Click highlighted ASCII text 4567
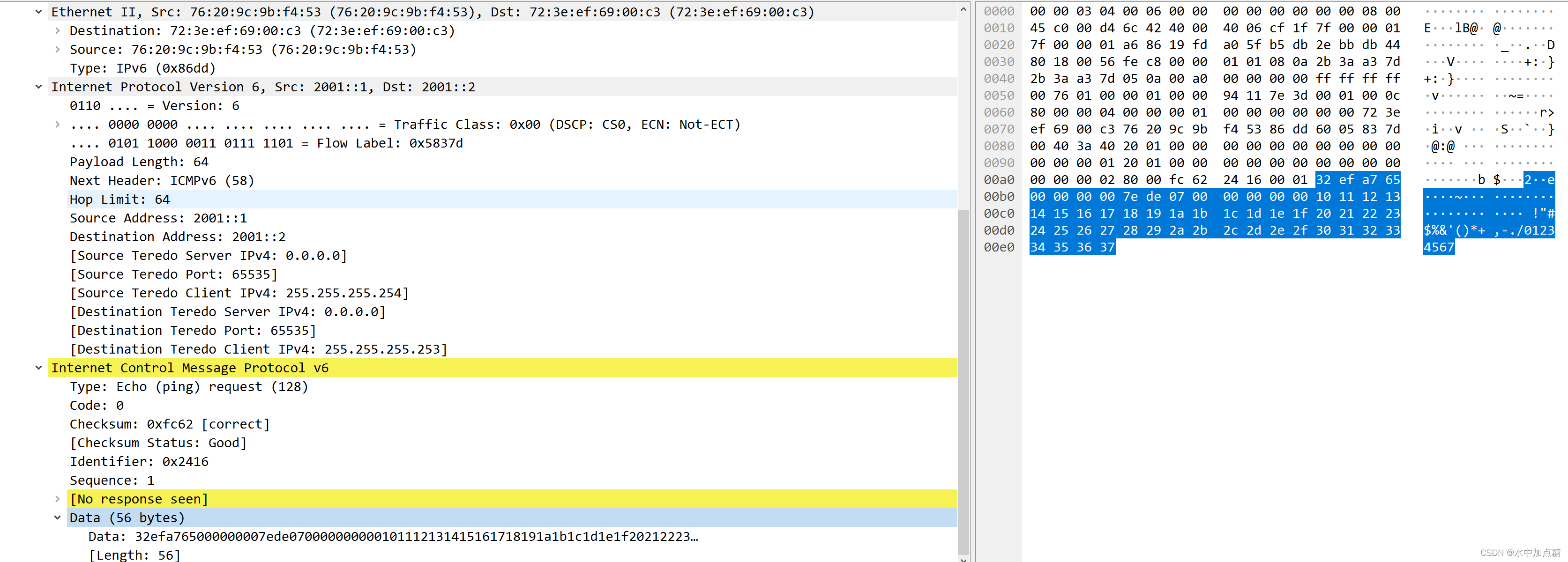The image size is (1568, 562). pyautogui.click(x=1438, y=248)
